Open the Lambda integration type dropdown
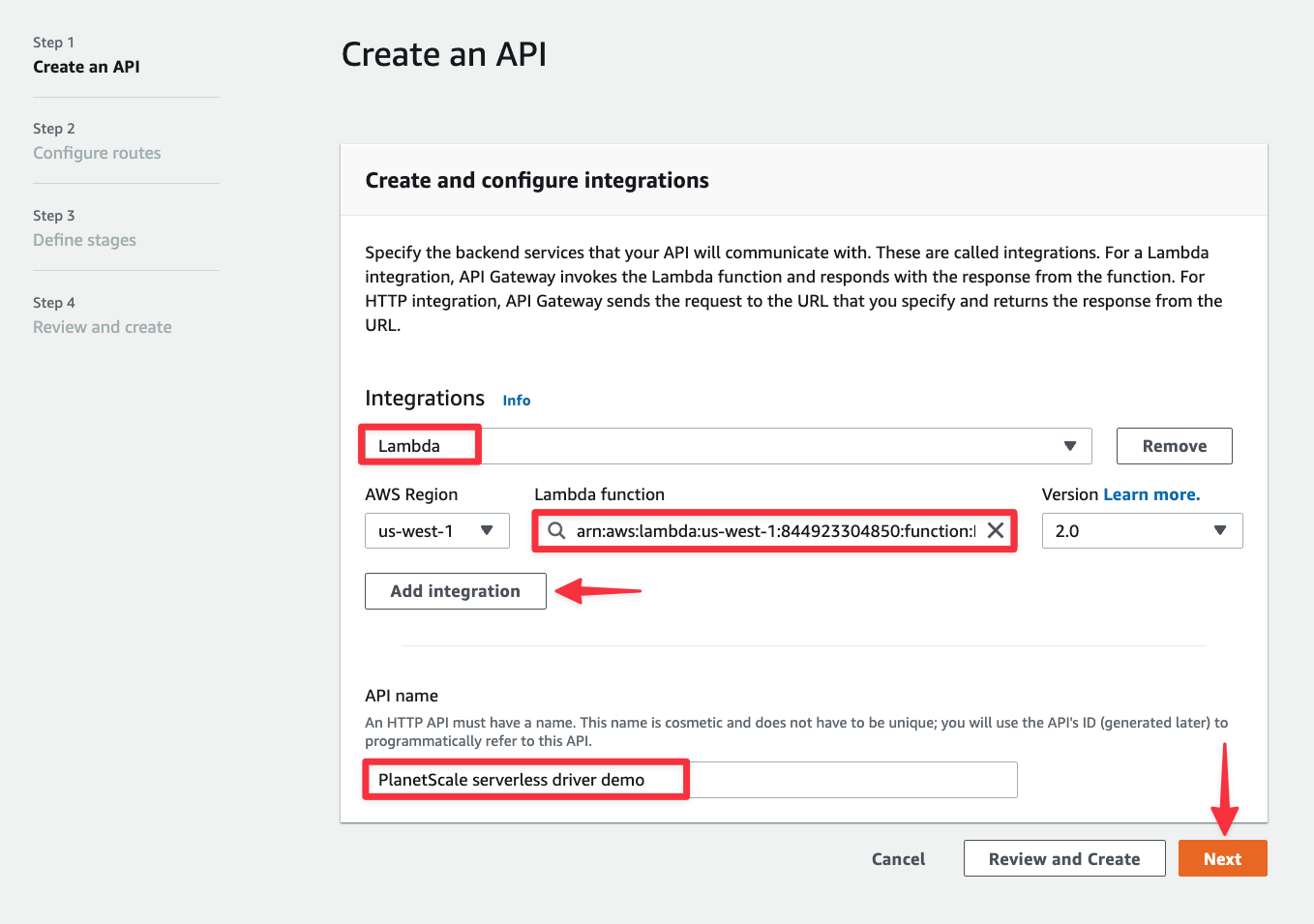This screenshot has height=924, width=1314. click(728, 446)
